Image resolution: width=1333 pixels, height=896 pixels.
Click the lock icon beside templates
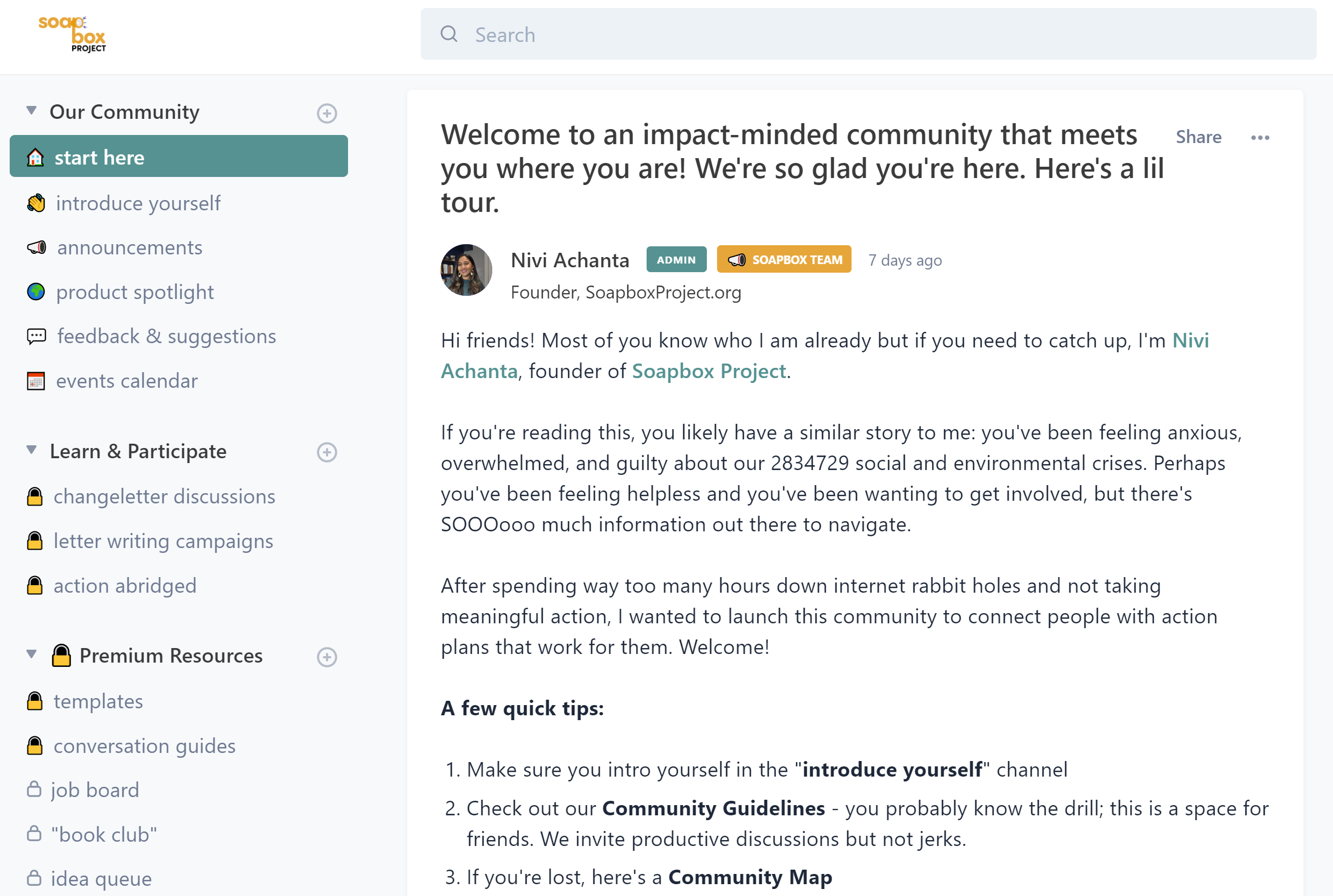point(35,701)
